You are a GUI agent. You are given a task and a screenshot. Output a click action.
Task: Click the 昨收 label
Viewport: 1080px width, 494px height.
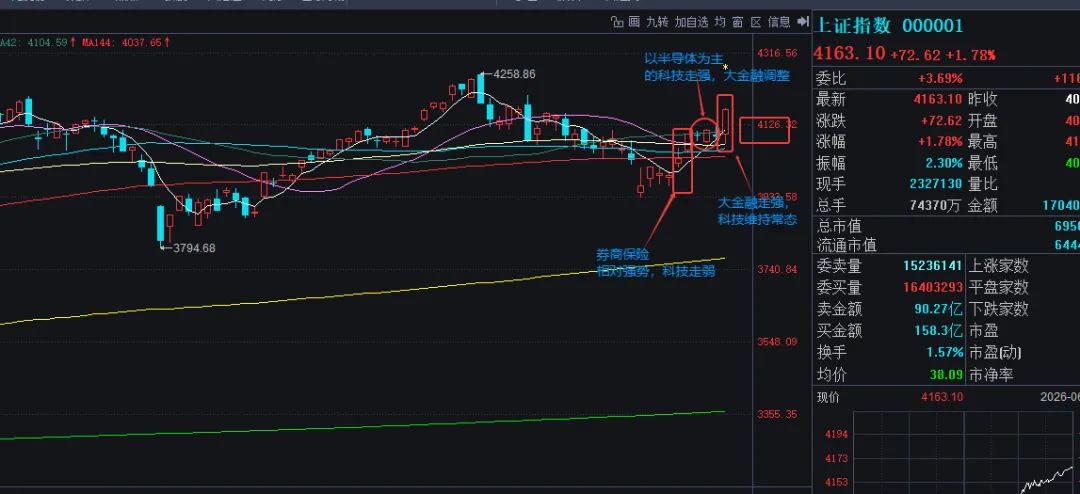coord(984,99)
